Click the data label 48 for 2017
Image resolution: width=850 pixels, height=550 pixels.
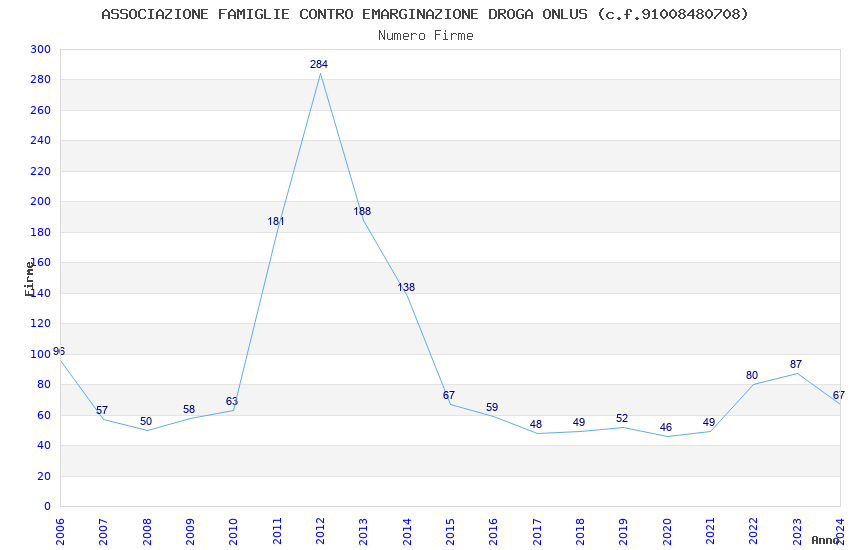pyautogui.click(x=536, y=424)
